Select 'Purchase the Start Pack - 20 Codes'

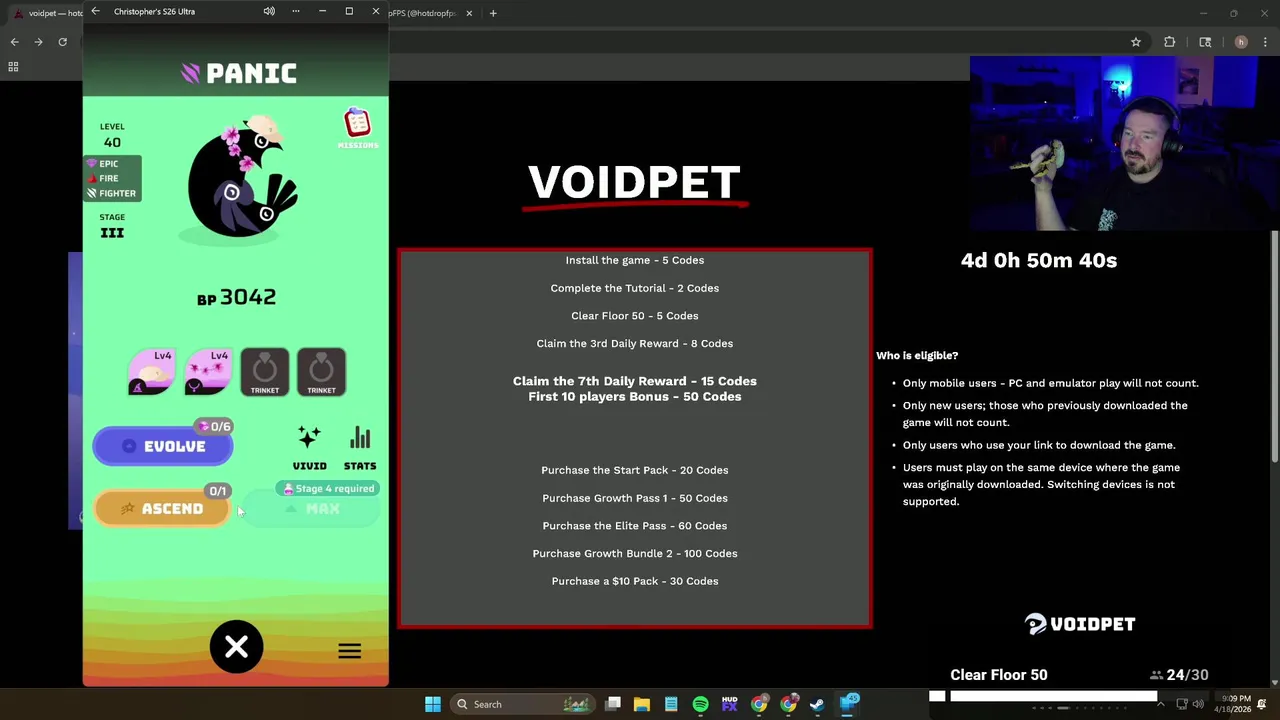[x=635, y=470]
